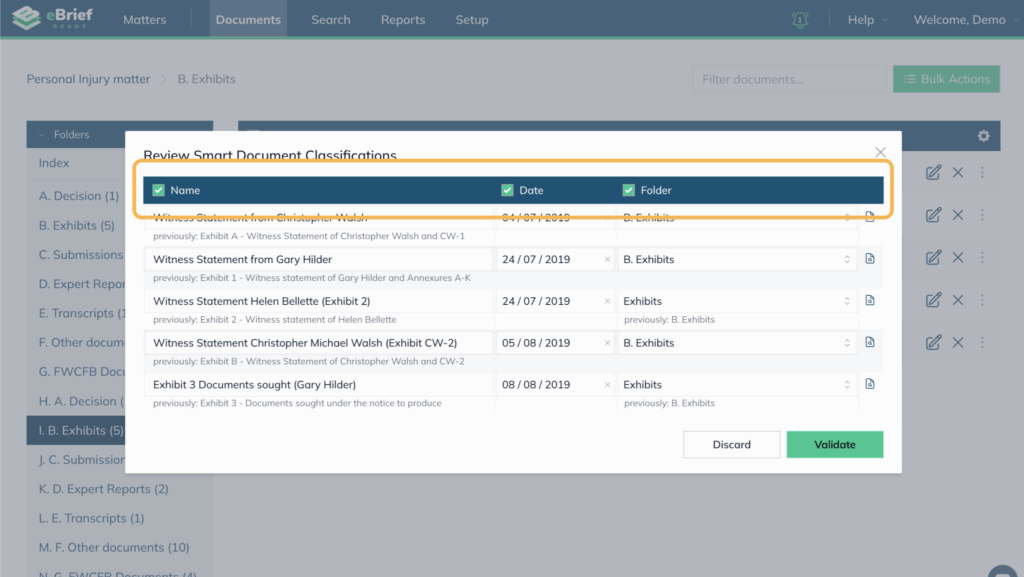Click document icon for Gary Hilder statement
Screen dimensions: 1024x577
(870, 259)
